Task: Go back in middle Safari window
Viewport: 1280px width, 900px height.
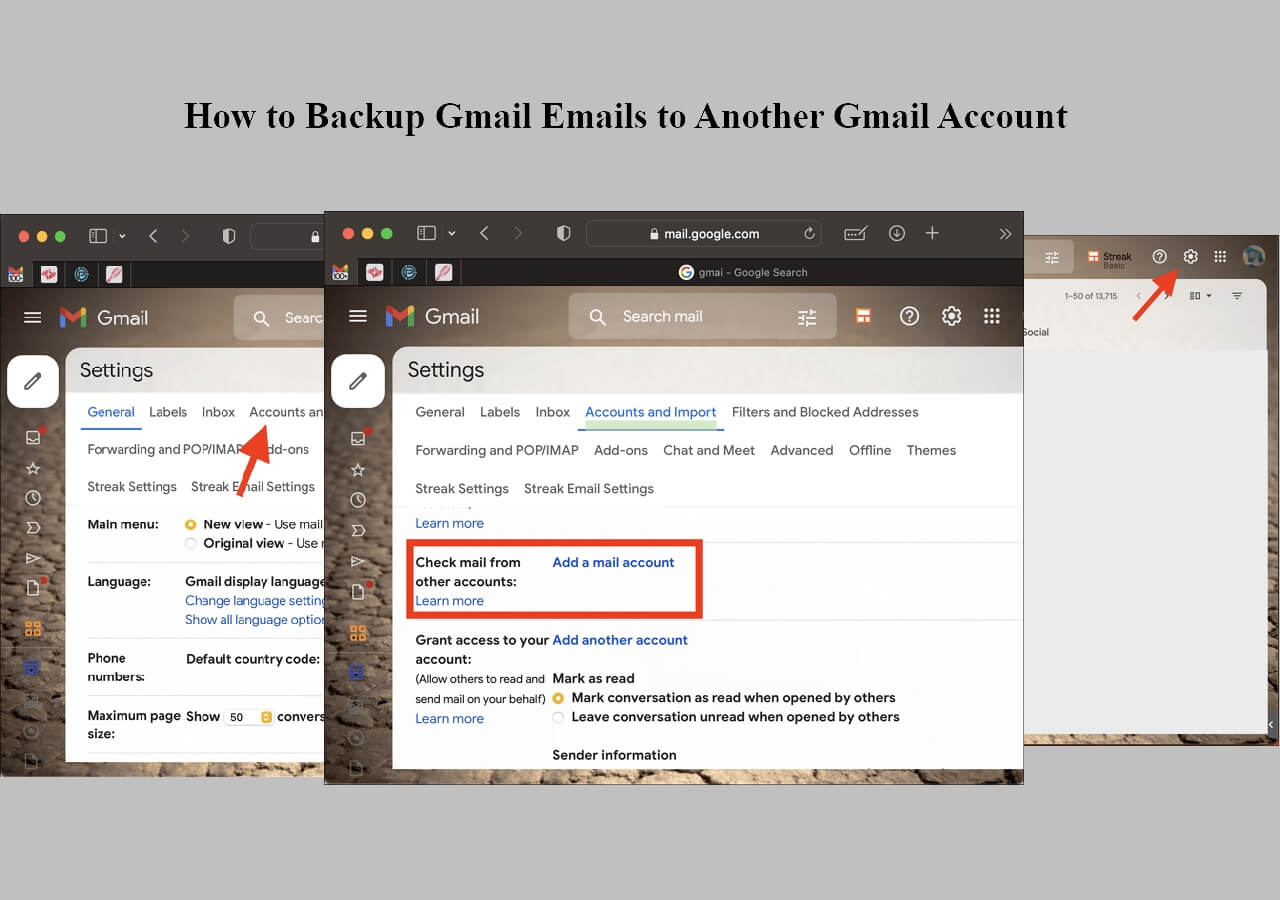Action: tap(484, 233)
